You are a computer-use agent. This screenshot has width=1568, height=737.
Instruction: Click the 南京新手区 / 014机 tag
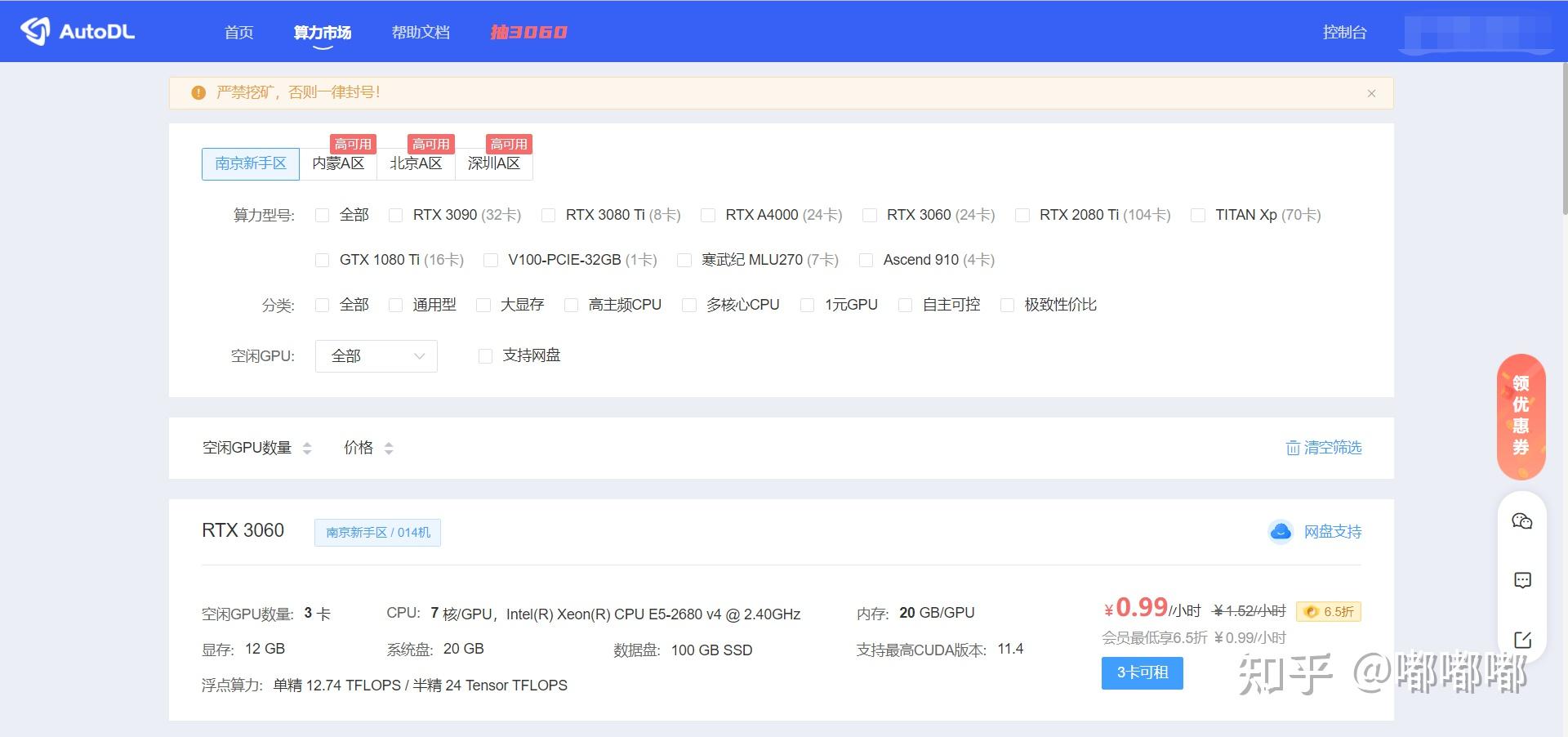point(377,533)
